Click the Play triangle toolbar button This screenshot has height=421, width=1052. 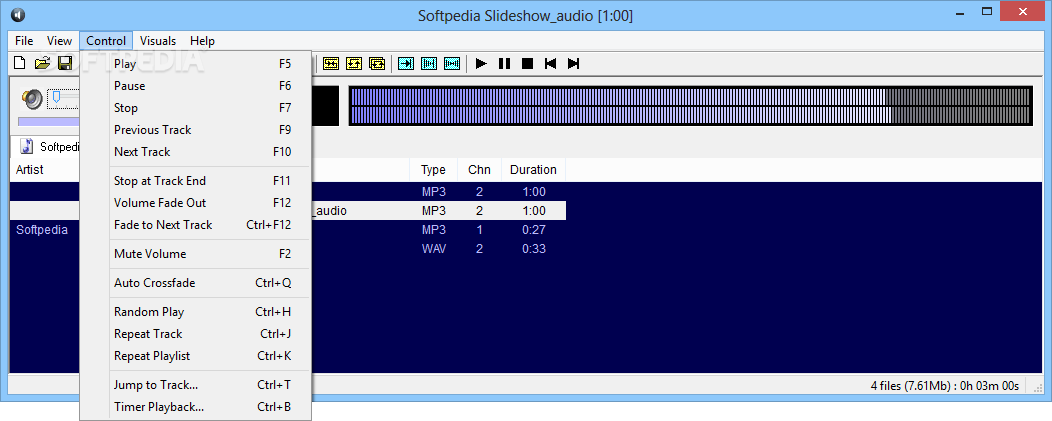(x=481, y=64)
